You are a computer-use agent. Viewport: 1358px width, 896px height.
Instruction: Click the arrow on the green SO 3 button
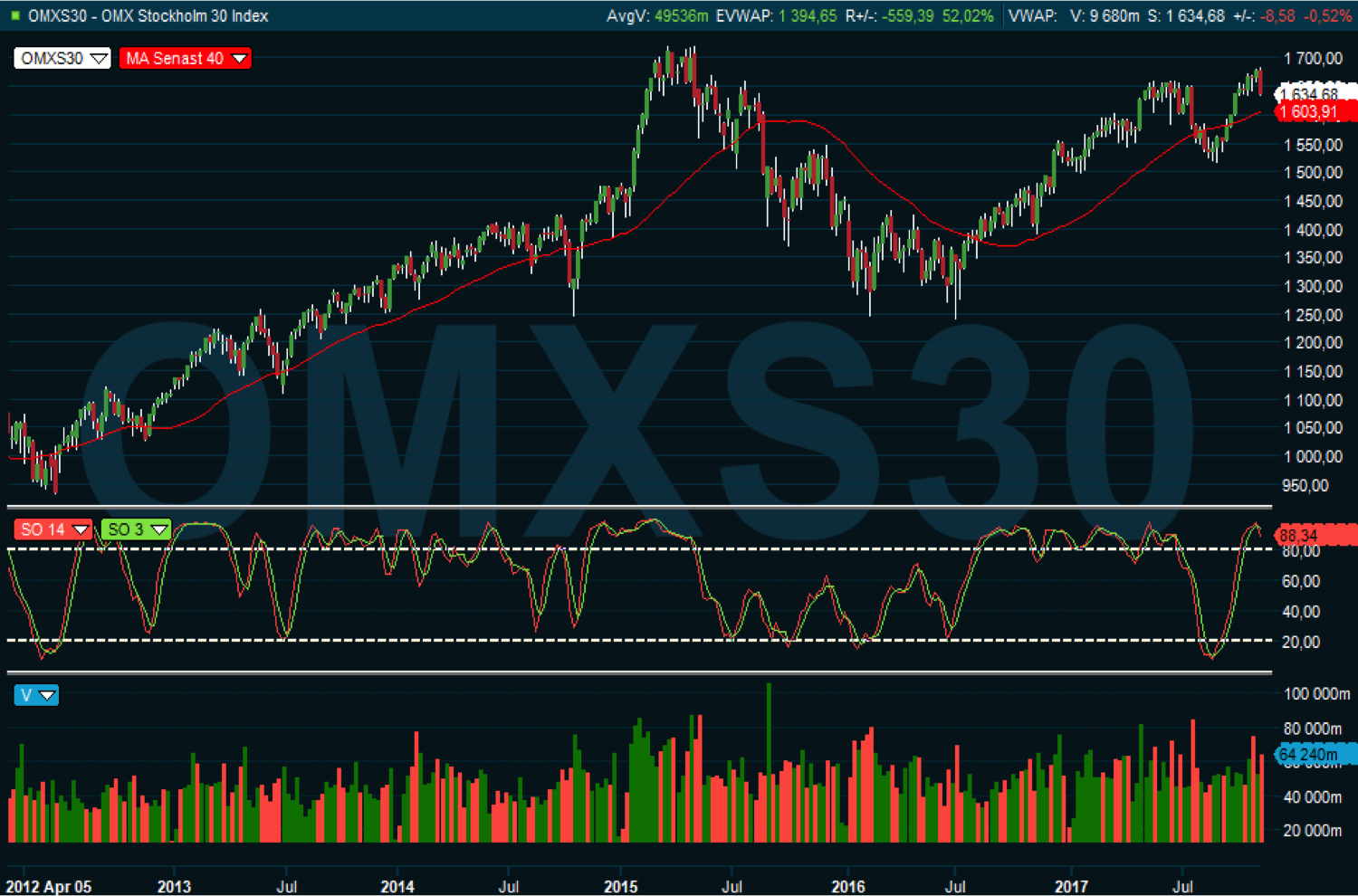pyautogui.click(x=158, y=530)
